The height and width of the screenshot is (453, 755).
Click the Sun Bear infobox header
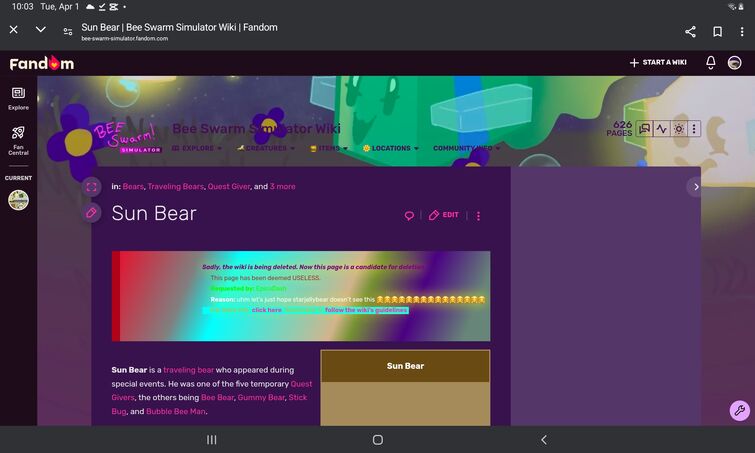(405, 366)
